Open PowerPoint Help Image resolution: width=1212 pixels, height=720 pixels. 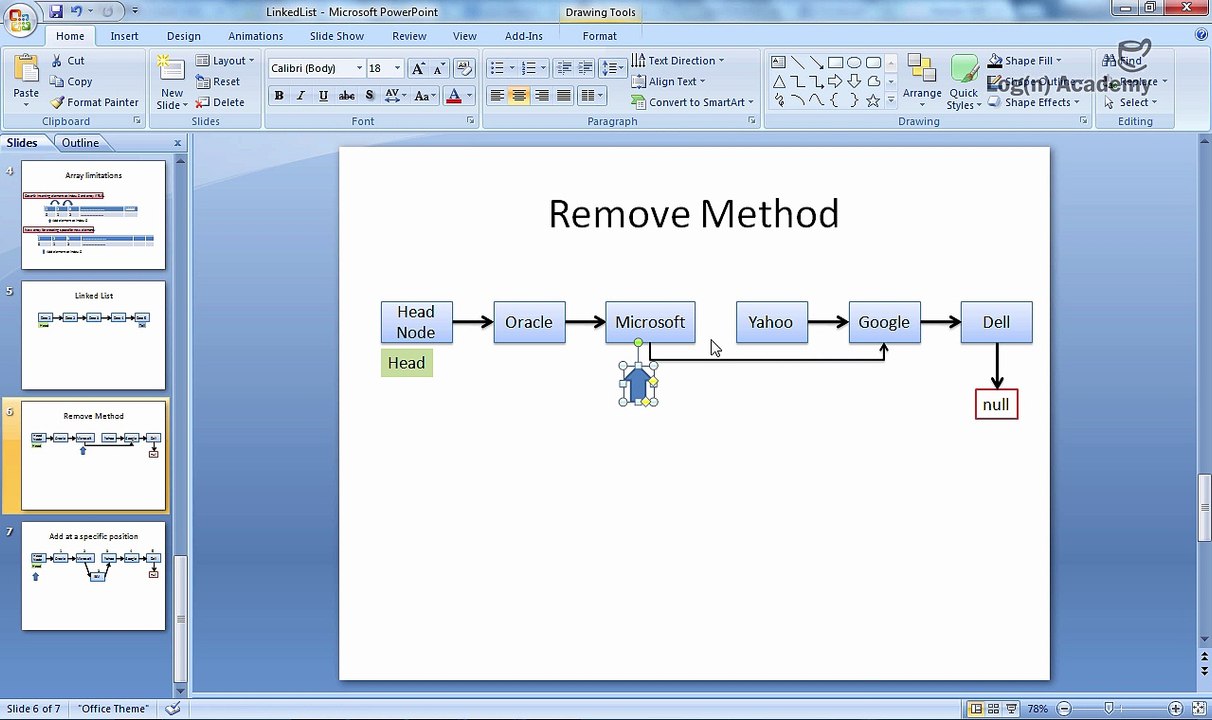[x=1201, y=35]
